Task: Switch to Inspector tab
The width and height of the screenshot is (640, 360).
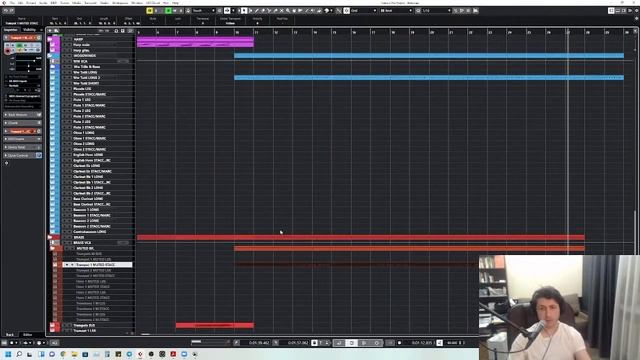Action: click(11, 29)
